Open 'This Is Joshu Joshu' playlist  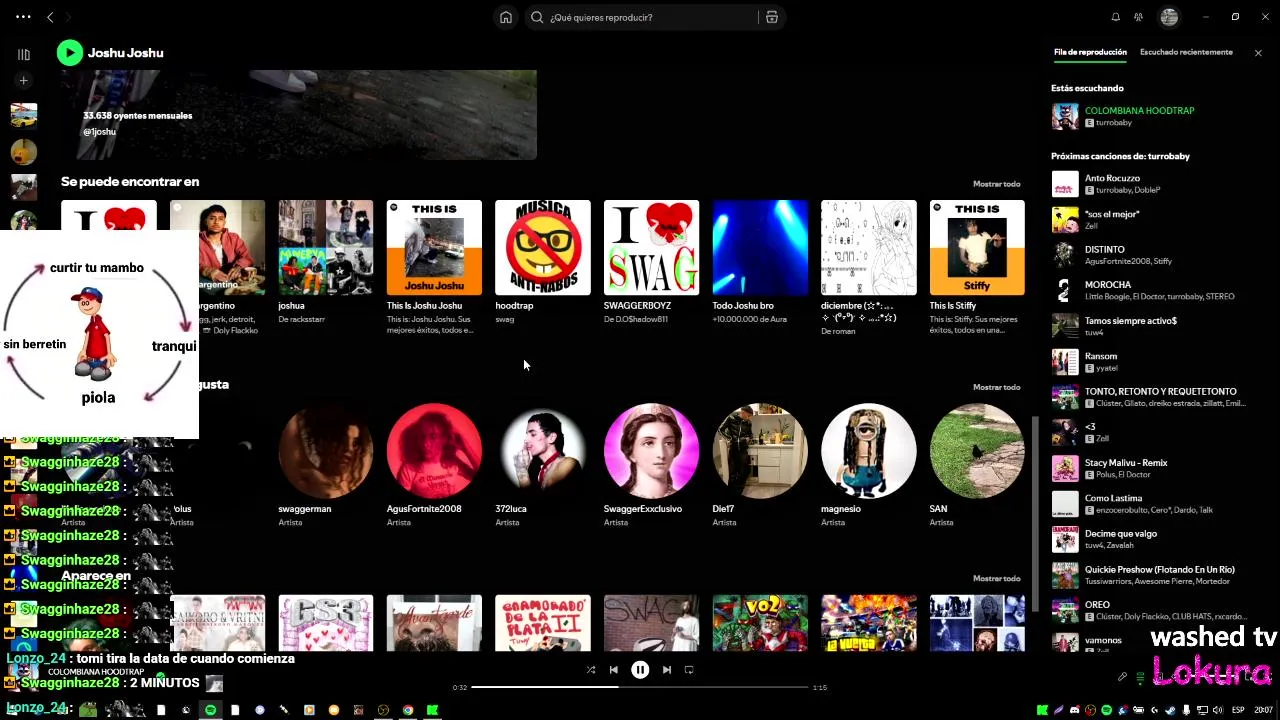434,248
